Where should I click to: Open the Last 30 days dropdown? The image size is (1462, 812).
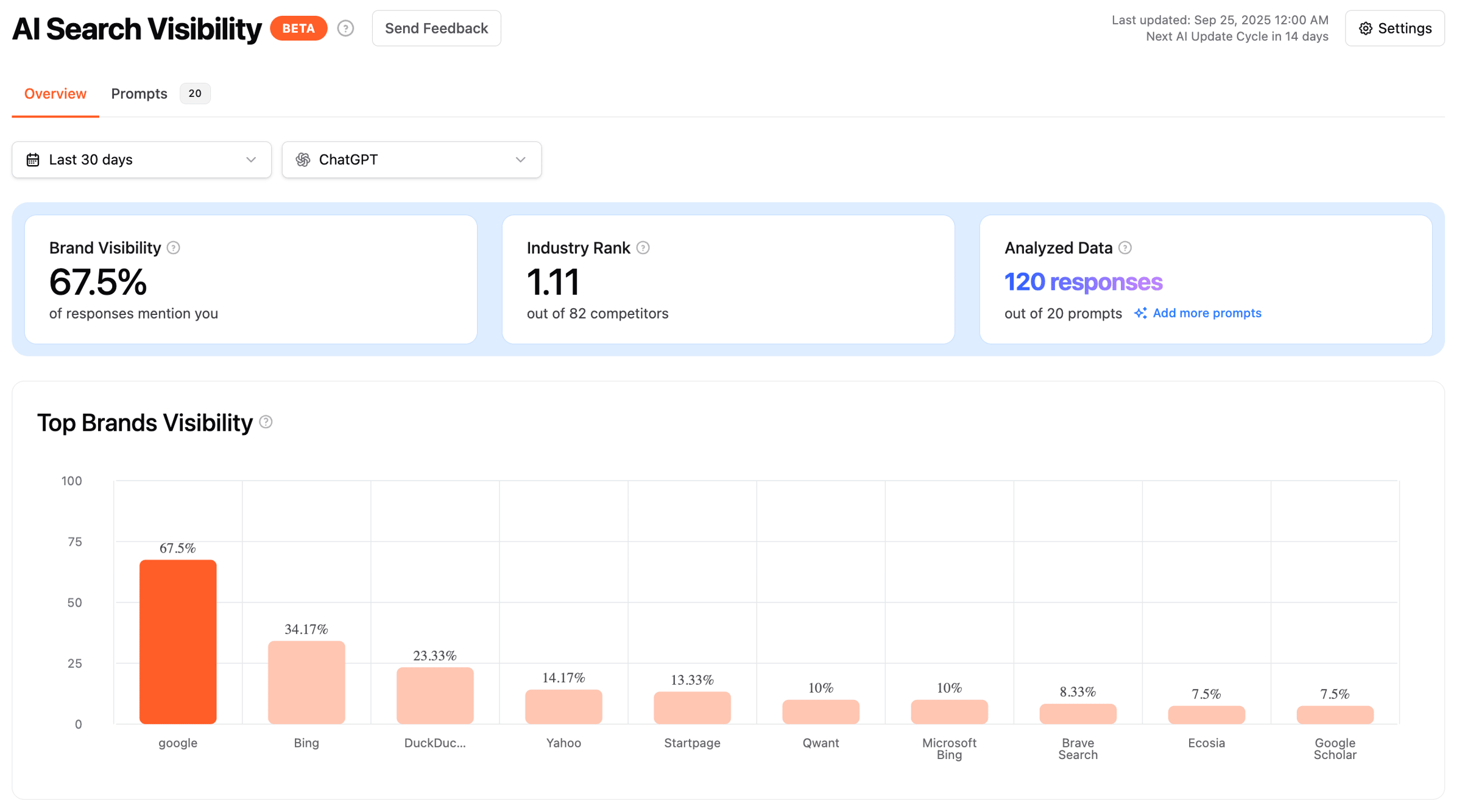click(x=141, y=160)
